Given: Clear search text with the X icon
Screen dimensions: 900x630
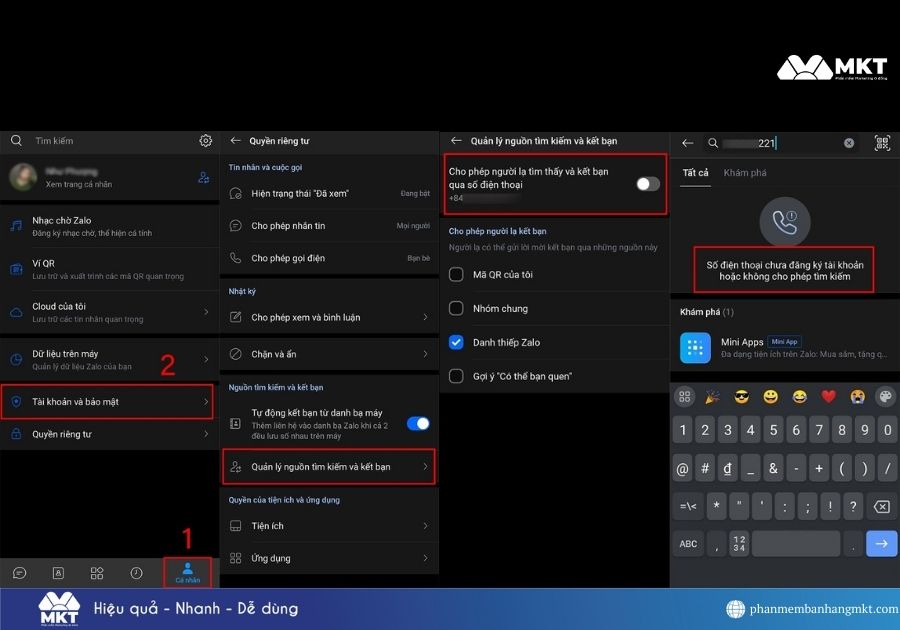Looking at the screenshot, I should coord(849,143).
